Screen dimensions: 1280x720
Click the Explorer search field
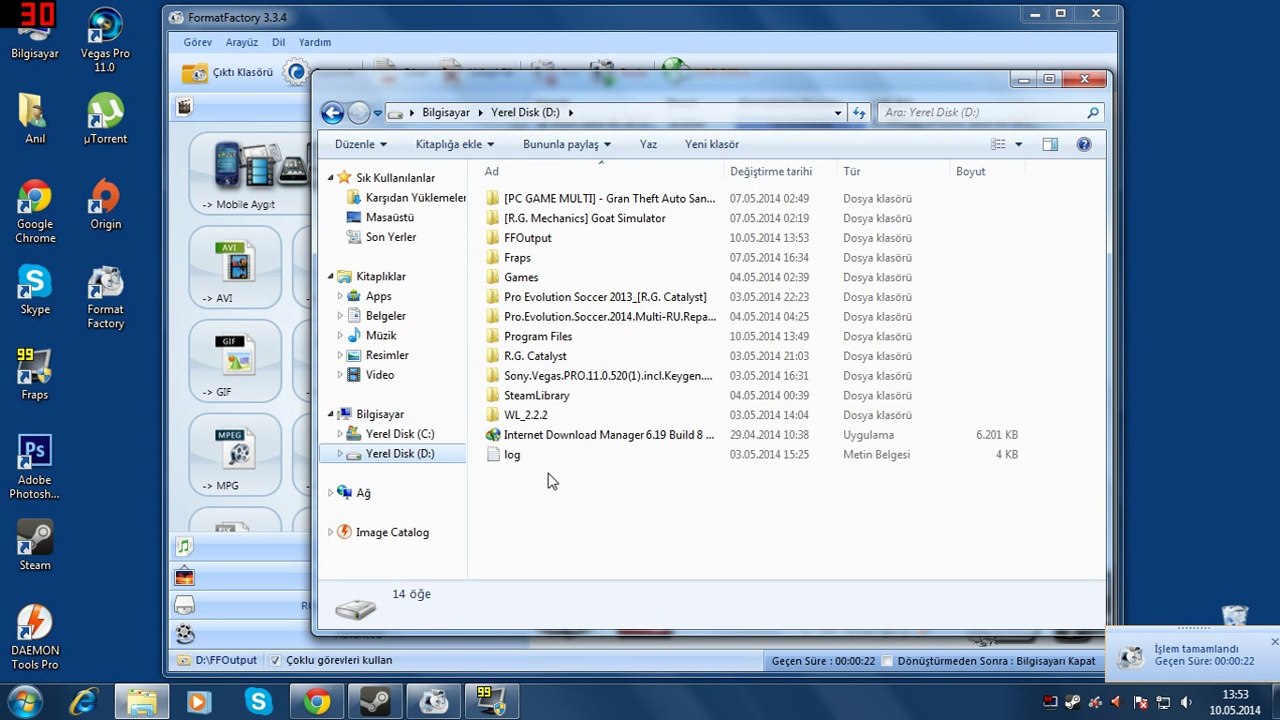point(990,113)
